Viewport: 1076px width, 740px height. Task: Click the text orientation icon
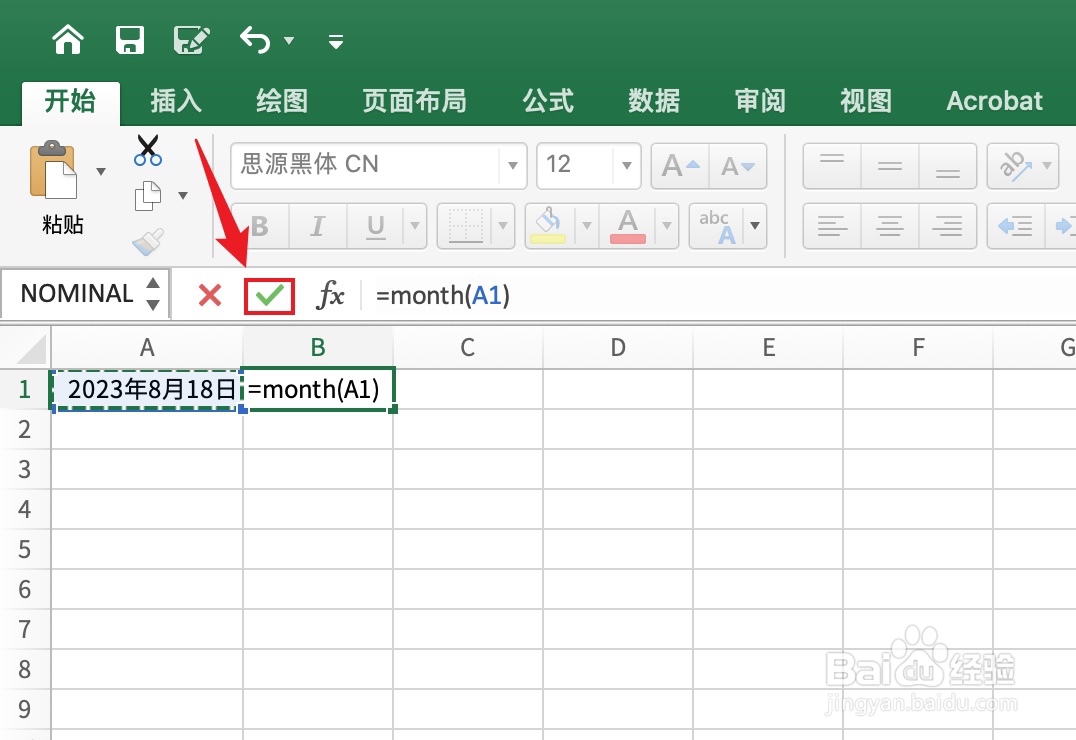tap(1015, 165)
